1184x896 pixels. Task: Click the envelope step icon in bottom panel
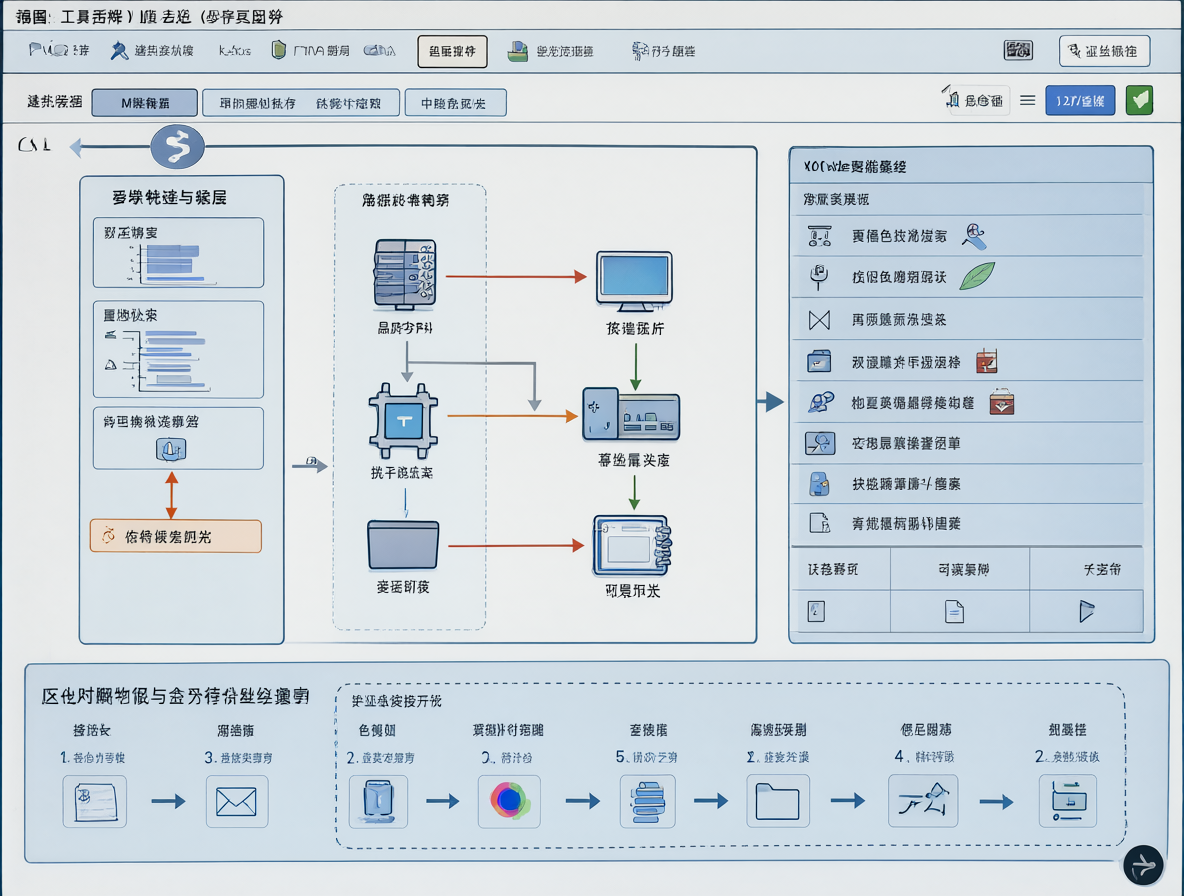(236, 801)
